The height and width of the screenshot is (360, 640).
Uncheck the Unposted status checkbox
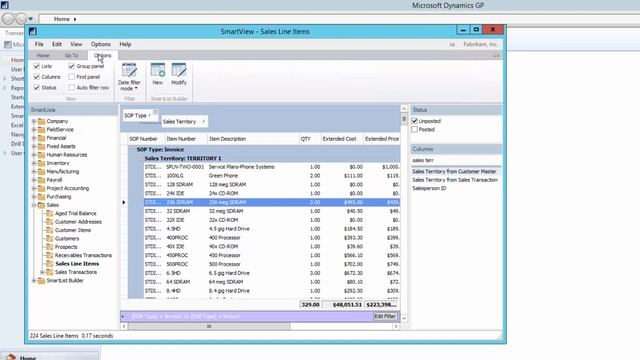pos(415,121)
